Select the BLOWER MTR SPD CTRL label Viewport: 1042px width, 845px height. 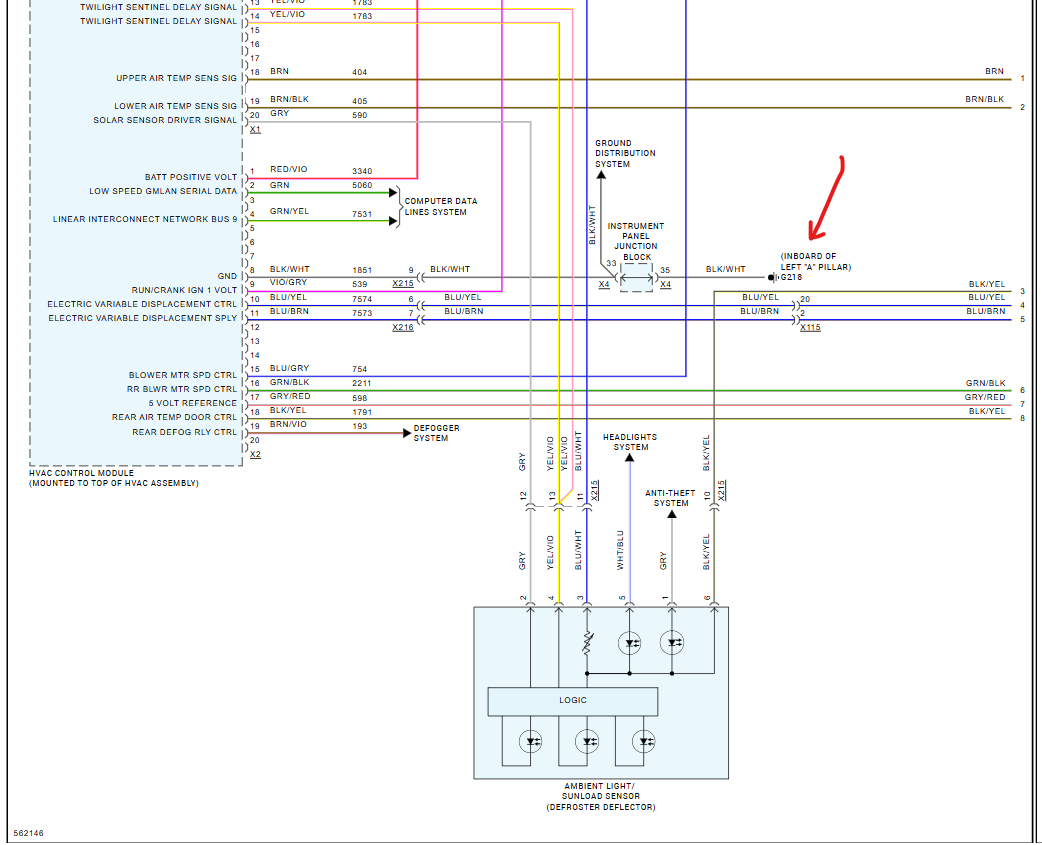tap(183, 375)
